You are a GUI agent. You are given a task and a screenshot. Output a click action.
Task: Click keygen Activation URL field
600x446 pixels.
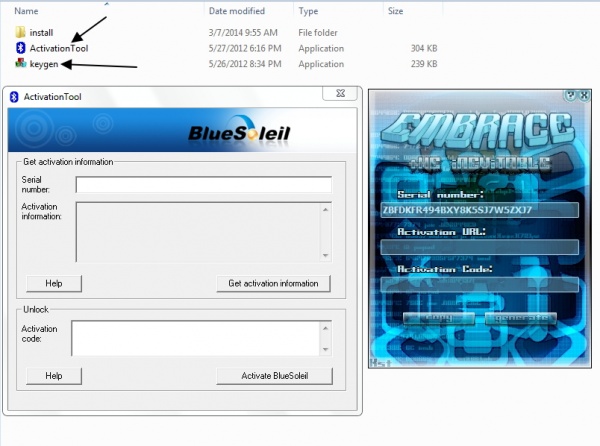click(x=479, y=247)
